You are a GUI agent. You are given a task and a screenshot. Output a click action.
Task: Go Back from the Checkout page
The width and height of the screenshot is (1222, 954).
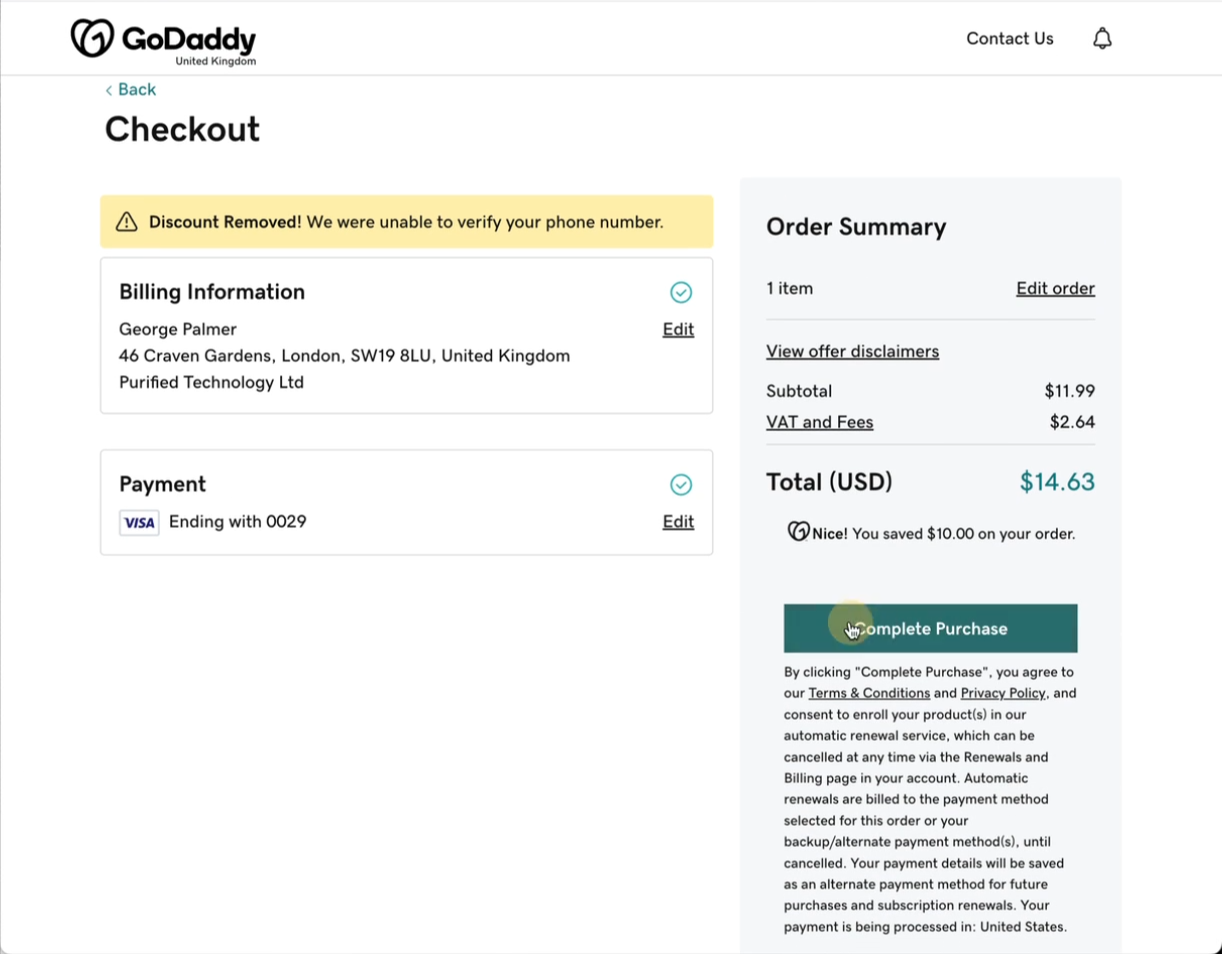coord(136,90)
